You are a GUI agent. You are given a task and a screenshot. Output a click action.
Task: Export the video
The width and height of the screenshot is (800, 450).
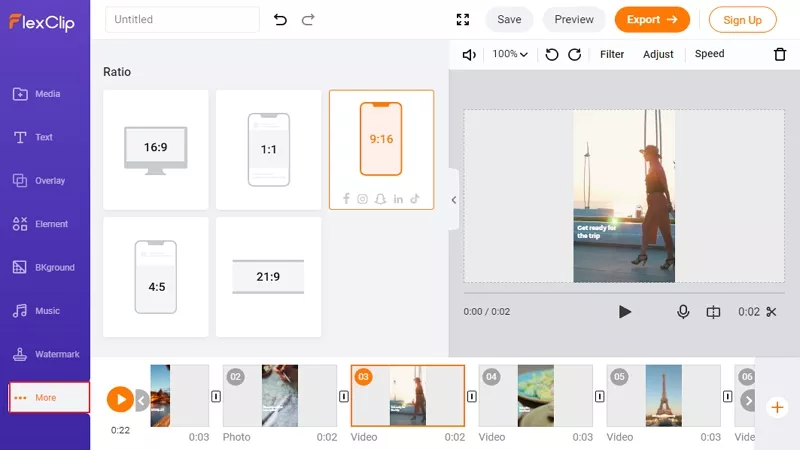(x=652, y=19)
